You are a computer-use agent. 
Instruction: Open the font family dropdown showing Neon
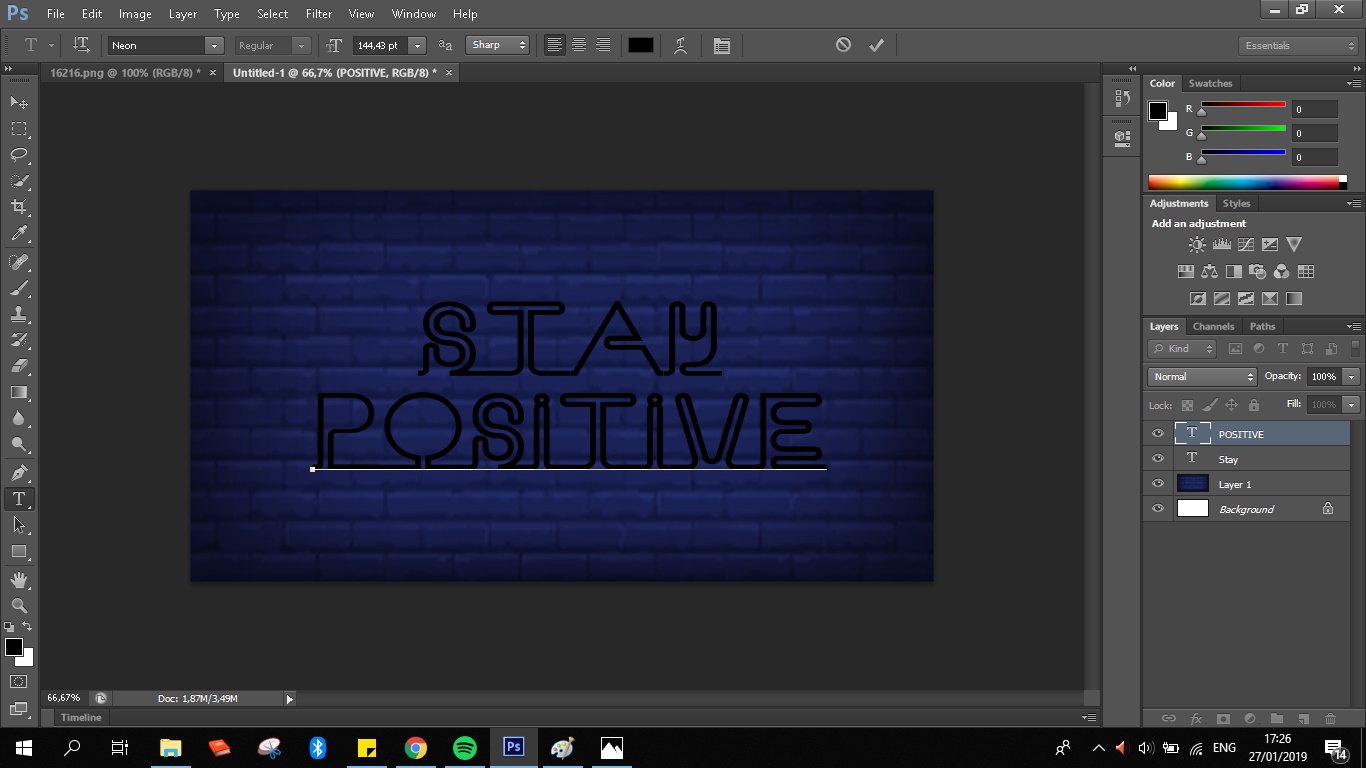point(213,46)
